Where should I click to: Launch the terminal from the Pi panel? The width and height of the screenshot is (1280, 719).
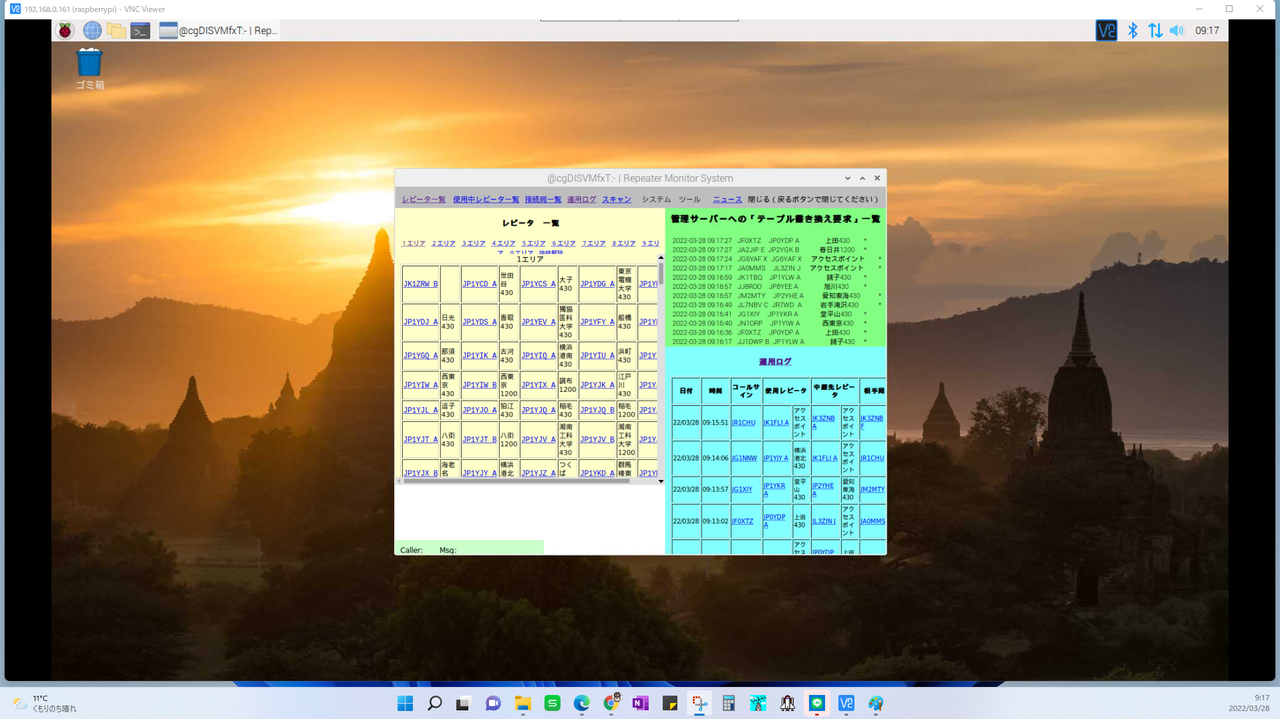[x=141, y=30]
